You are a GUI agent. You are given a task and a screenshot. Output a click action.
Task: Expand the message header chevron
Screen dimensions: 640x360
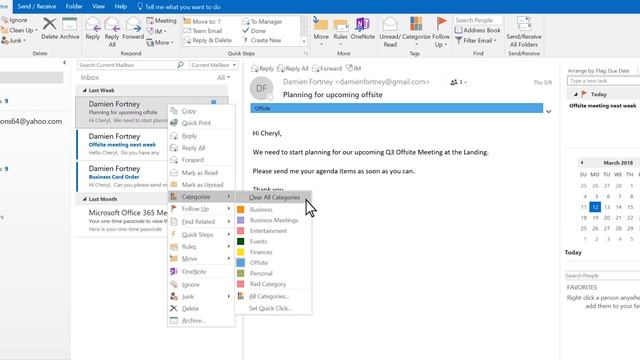point(549,111)
